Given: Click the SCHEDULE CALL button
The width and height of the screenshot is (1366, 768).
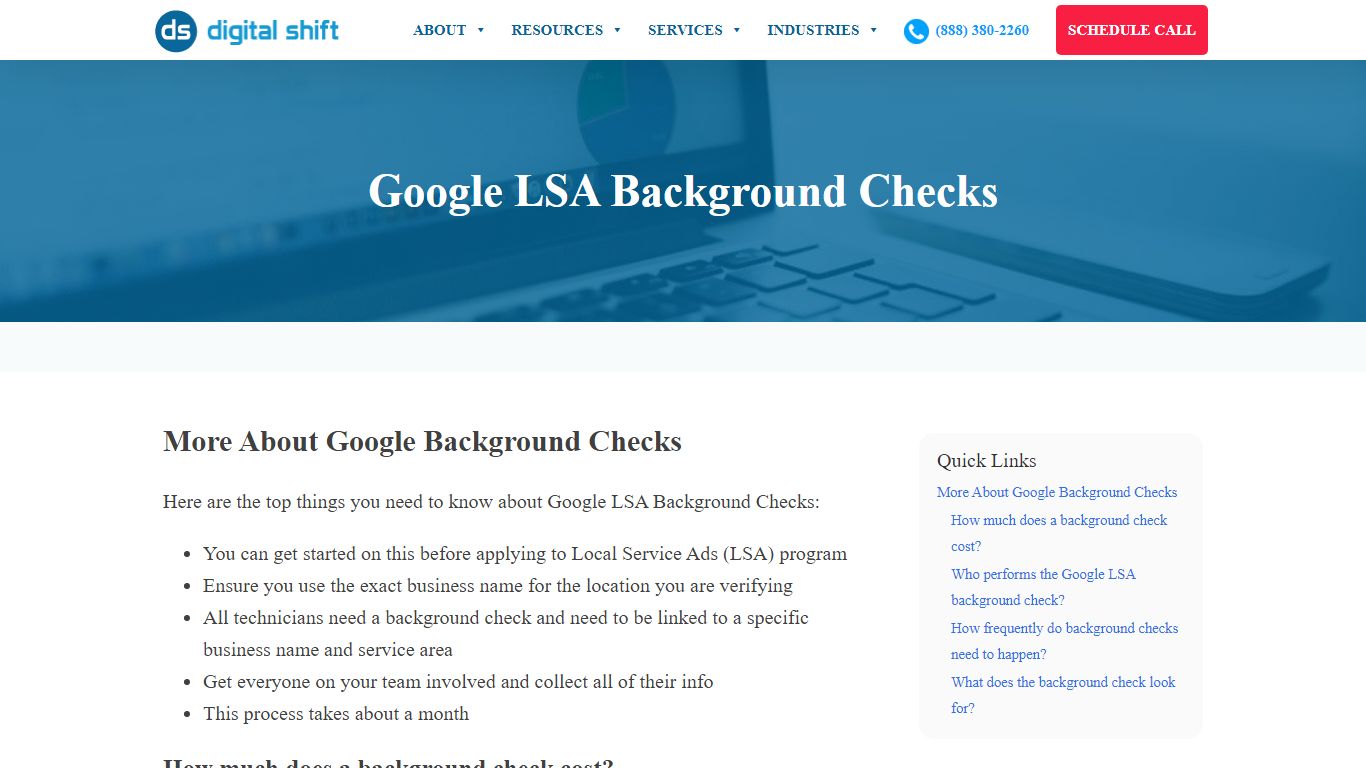Looking at the screenshot, I should (1132, 30).
